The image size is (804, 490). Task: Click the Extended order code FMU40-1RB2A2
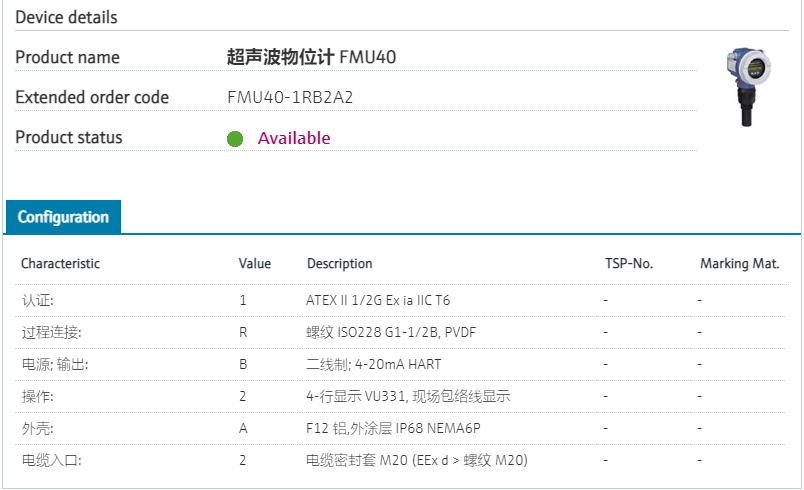click(290, 98)
